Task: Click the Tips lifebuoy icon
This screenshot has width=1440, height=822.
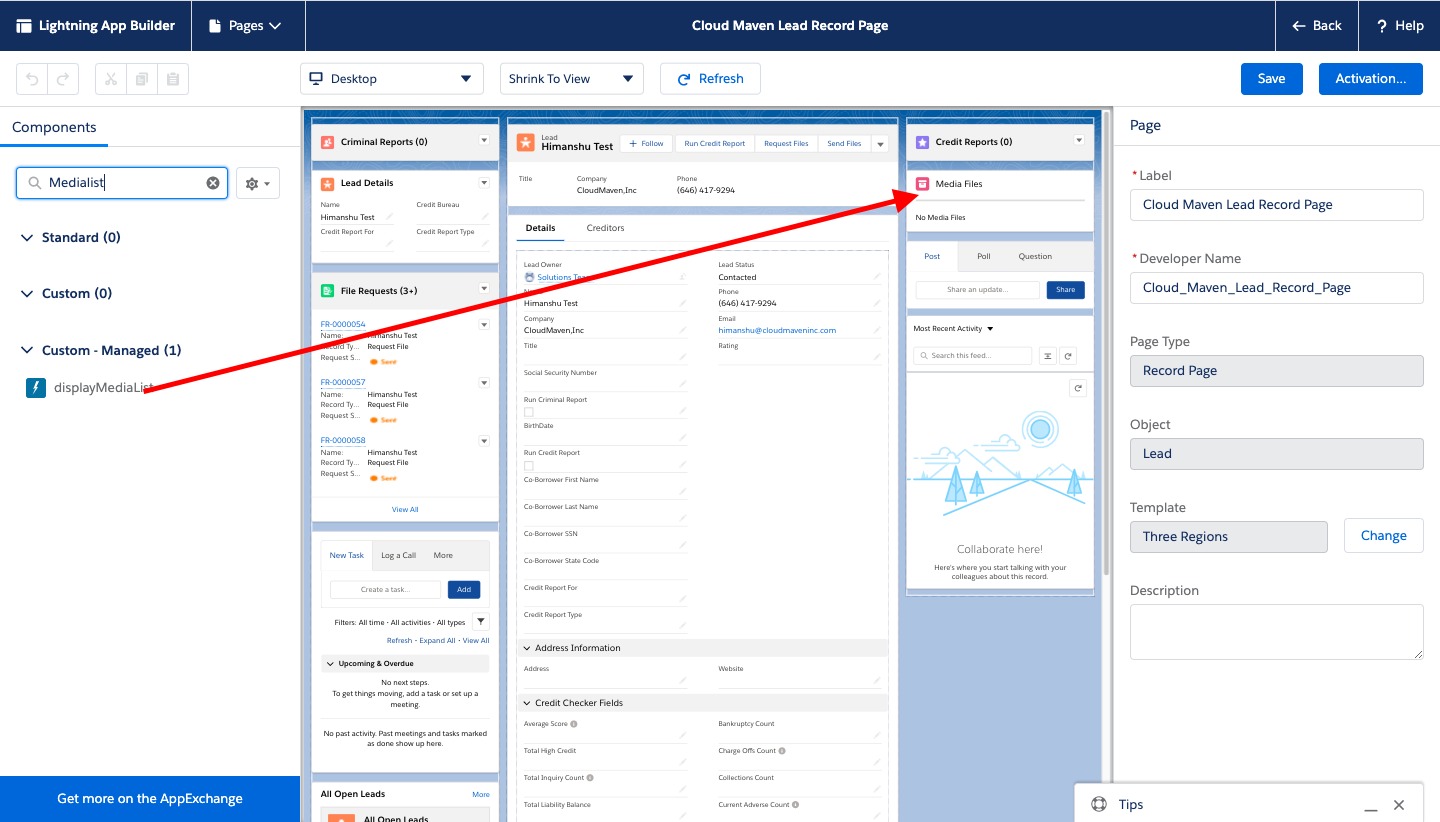Action: click(x=1099, y=805)
